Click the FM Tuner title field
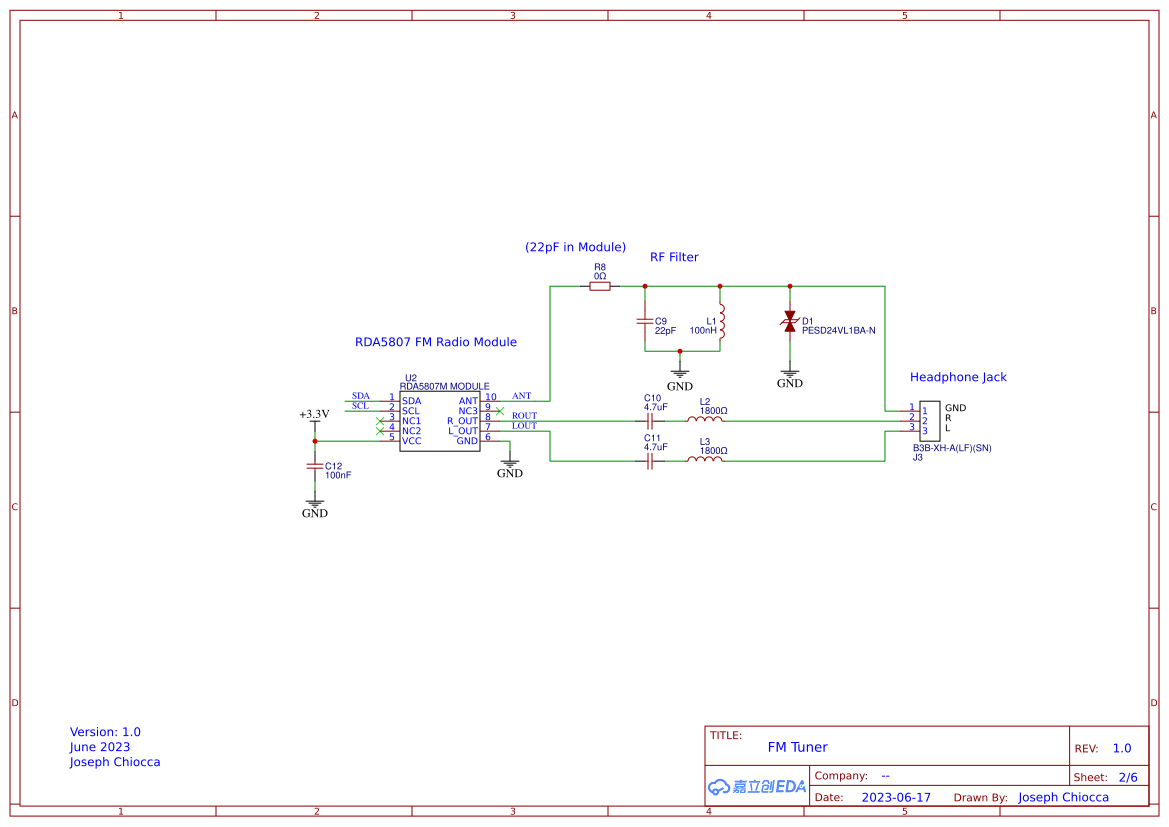 (798, 747)
